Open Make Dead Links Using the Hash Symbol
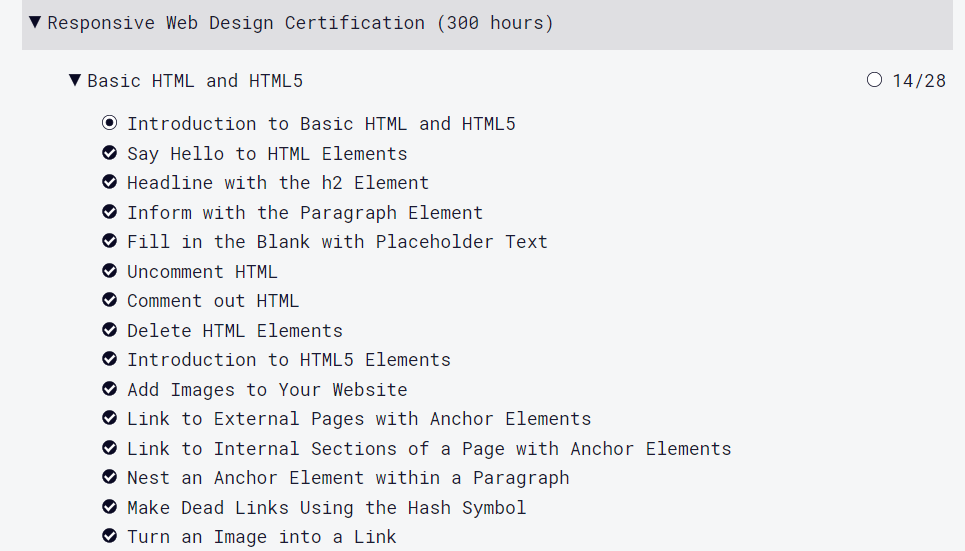Image resolution: width=965 pixels, height=551 pixels. [x=327, y=507]
